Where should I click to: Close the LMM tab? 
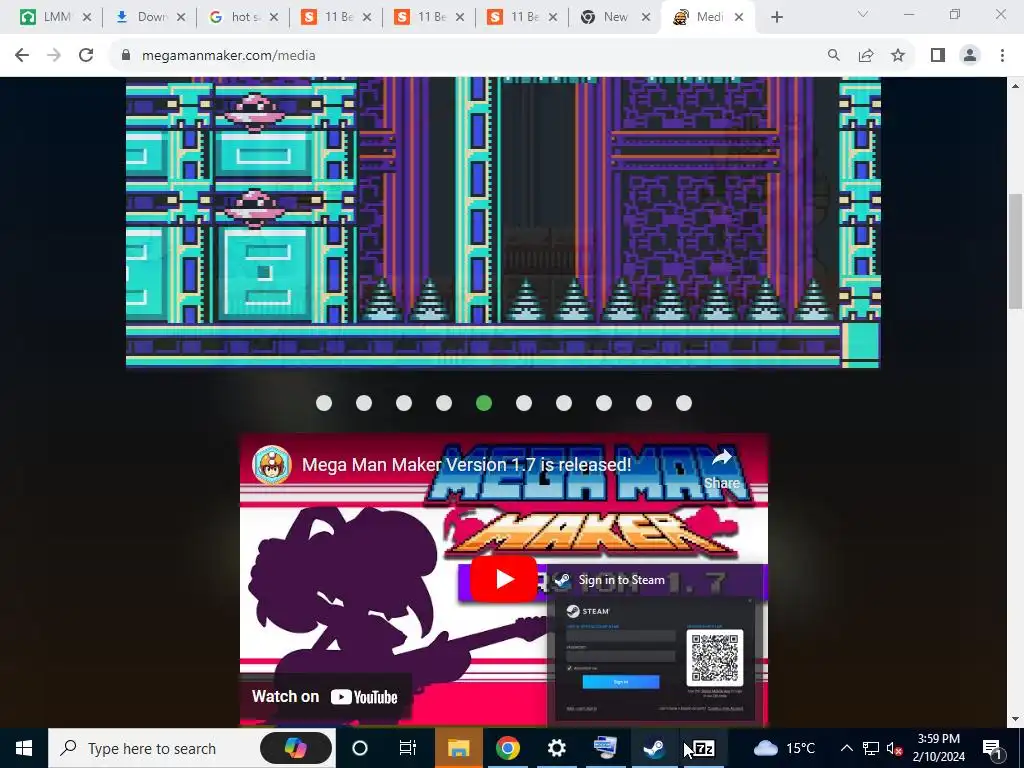coord(87,18)
